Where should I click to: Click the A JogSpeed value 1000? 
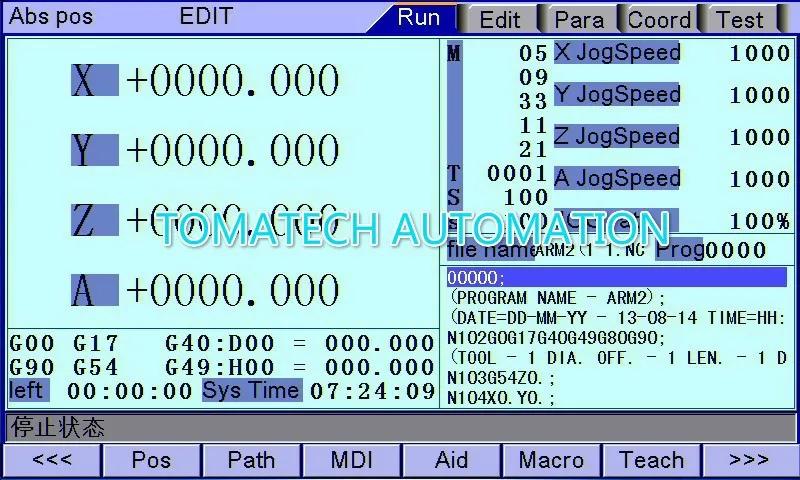click(x=760, y=179)
